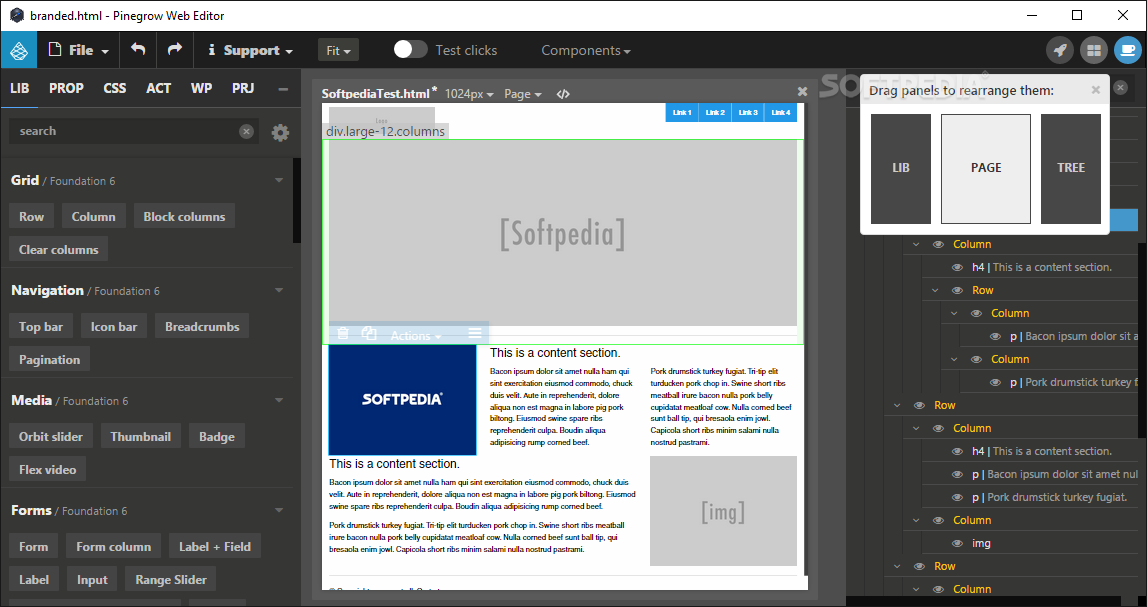Toggle visibility of img tree node
1147x607 pixels.
pyautogui.click(x=957, y=543)
